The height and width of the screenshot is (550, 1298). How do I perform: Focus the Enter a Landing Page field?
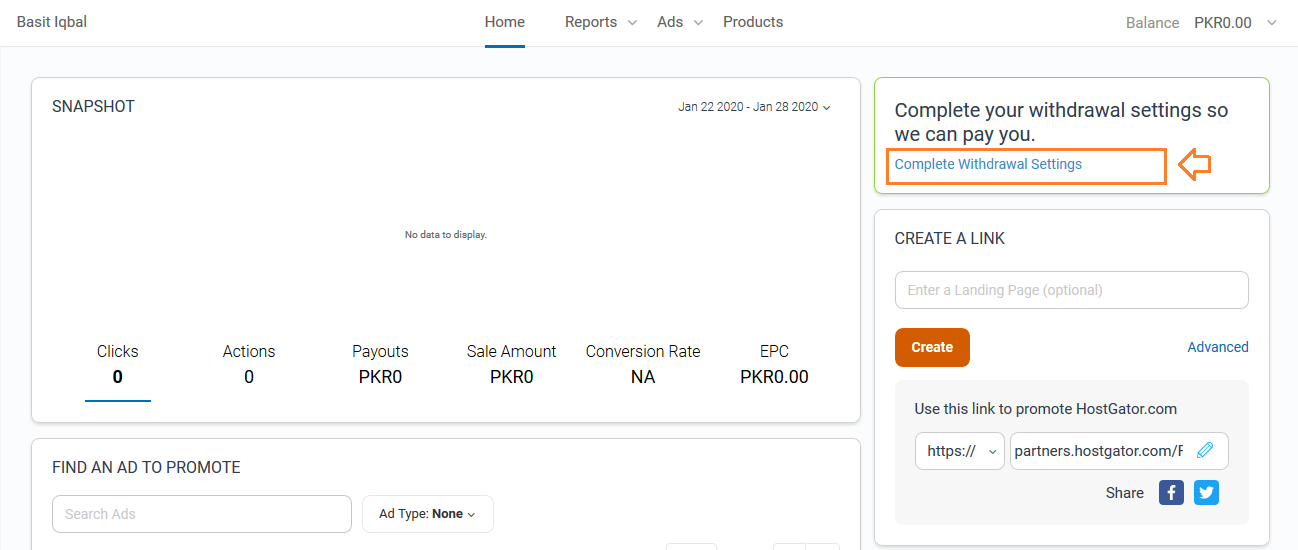tap(1072, 290)
